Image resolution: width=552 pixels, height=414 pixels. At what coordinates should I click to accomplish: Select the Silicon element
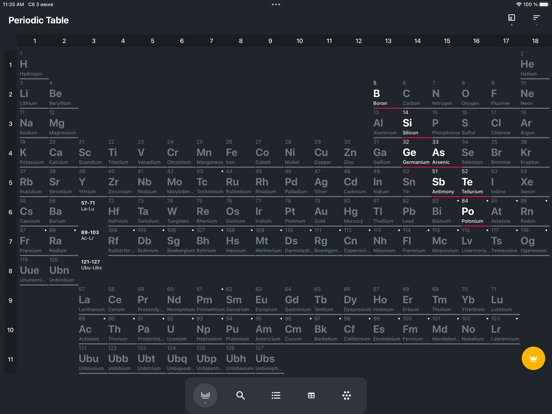point(417,124)
